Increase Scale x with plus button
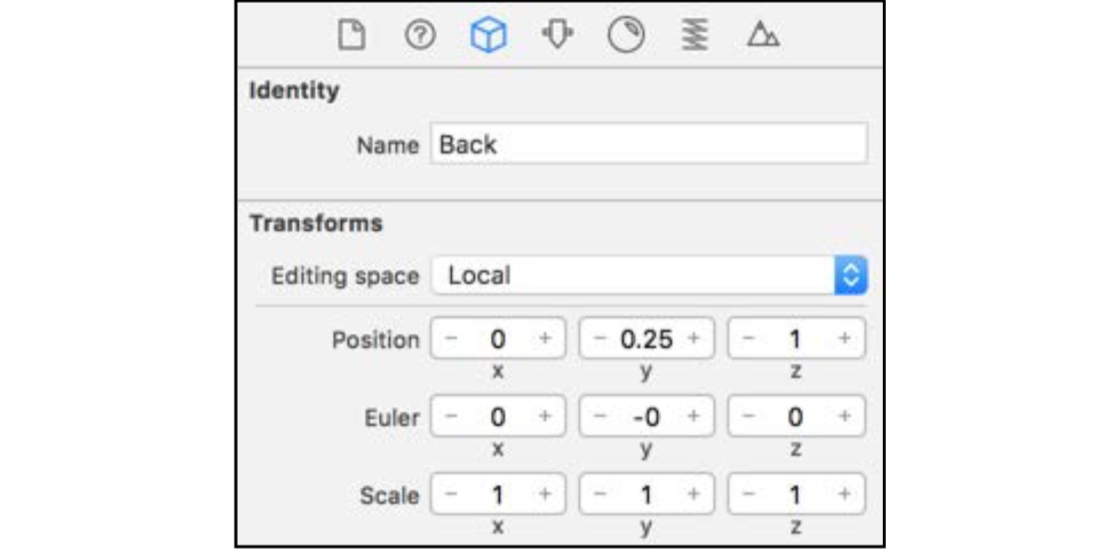 545,494
